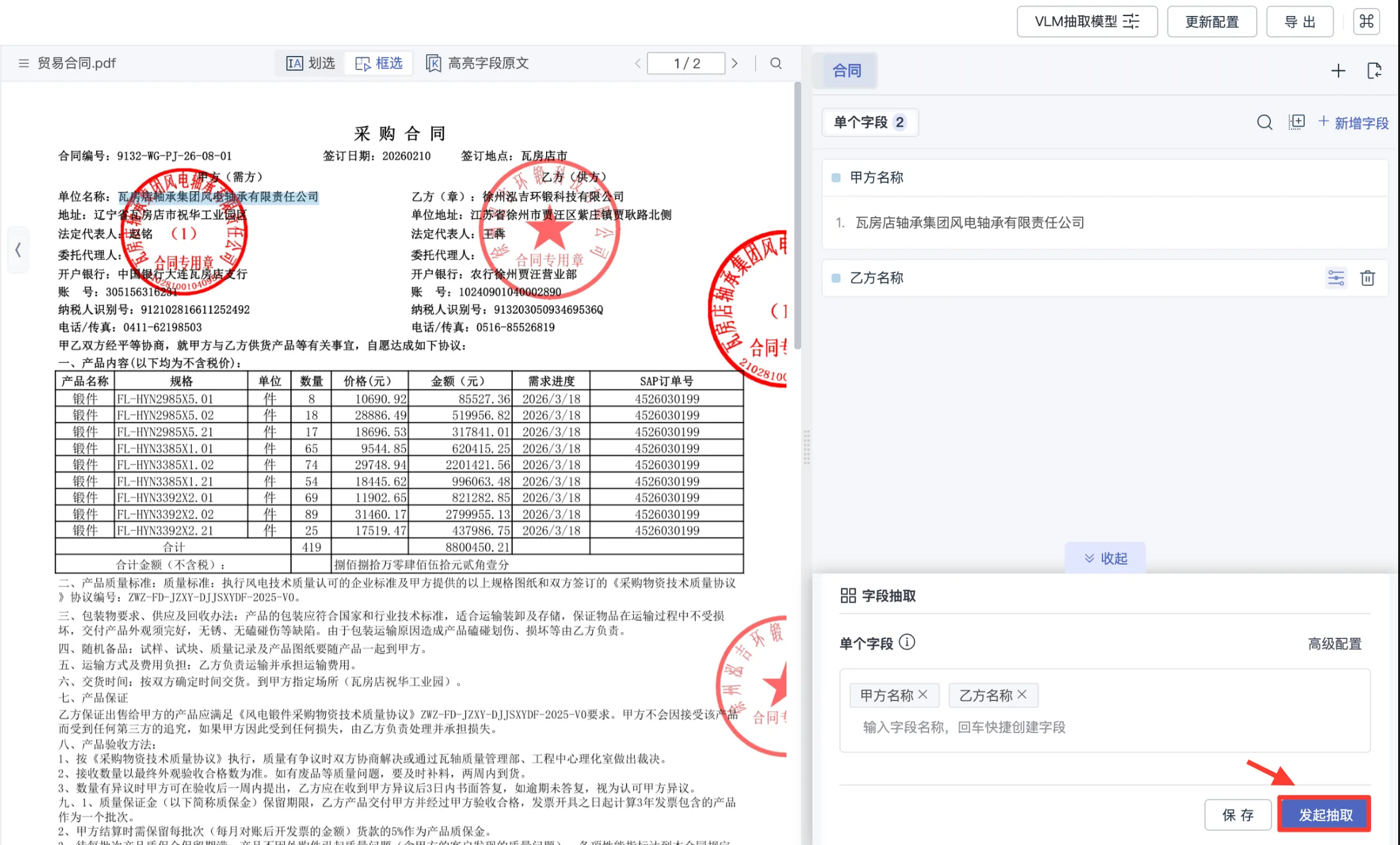Click the info icon beside 单个字段
Screen dimensions: 1400x845
click(907, 643)
